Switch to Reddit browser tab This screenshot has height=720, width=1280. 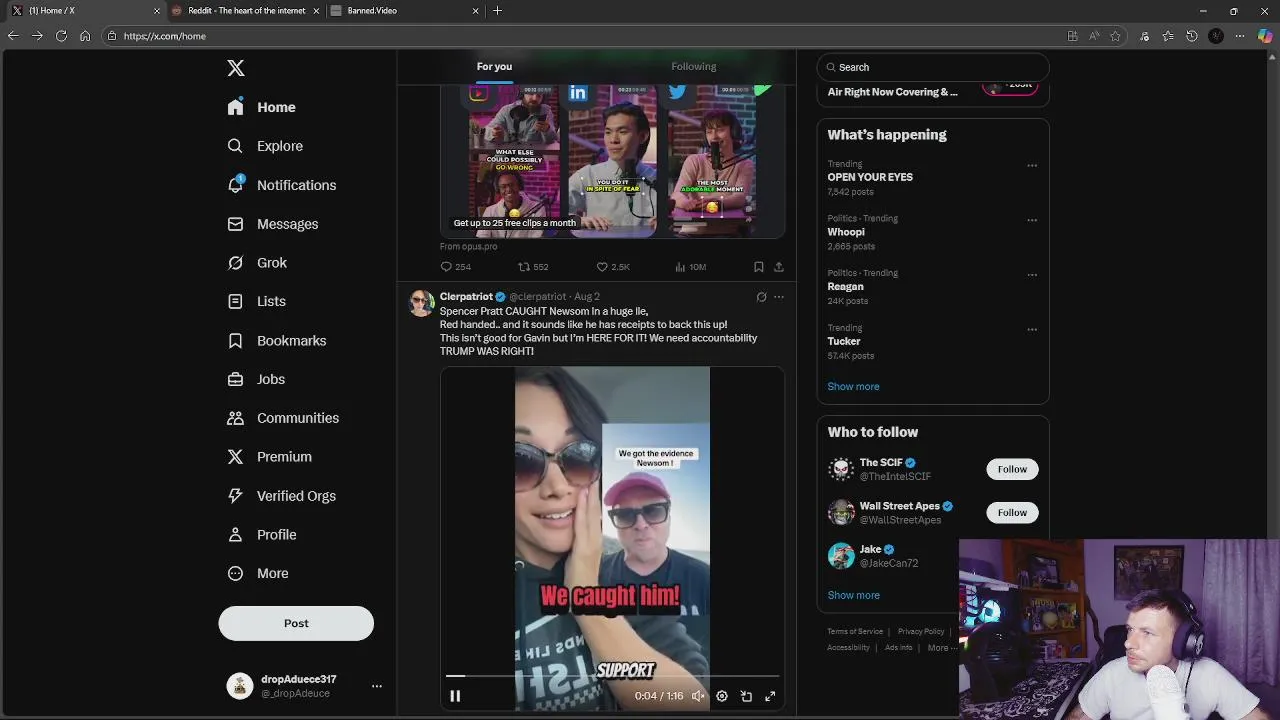246,10
